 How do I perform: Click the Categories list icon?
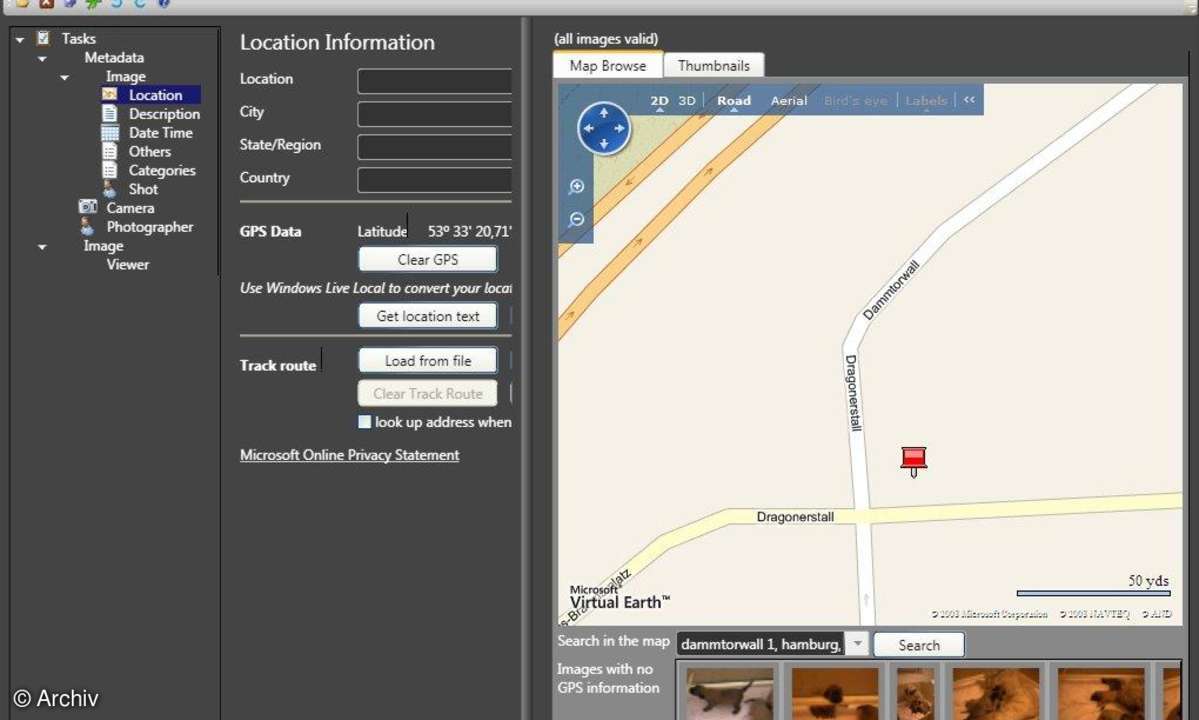(x=109, y=170)
